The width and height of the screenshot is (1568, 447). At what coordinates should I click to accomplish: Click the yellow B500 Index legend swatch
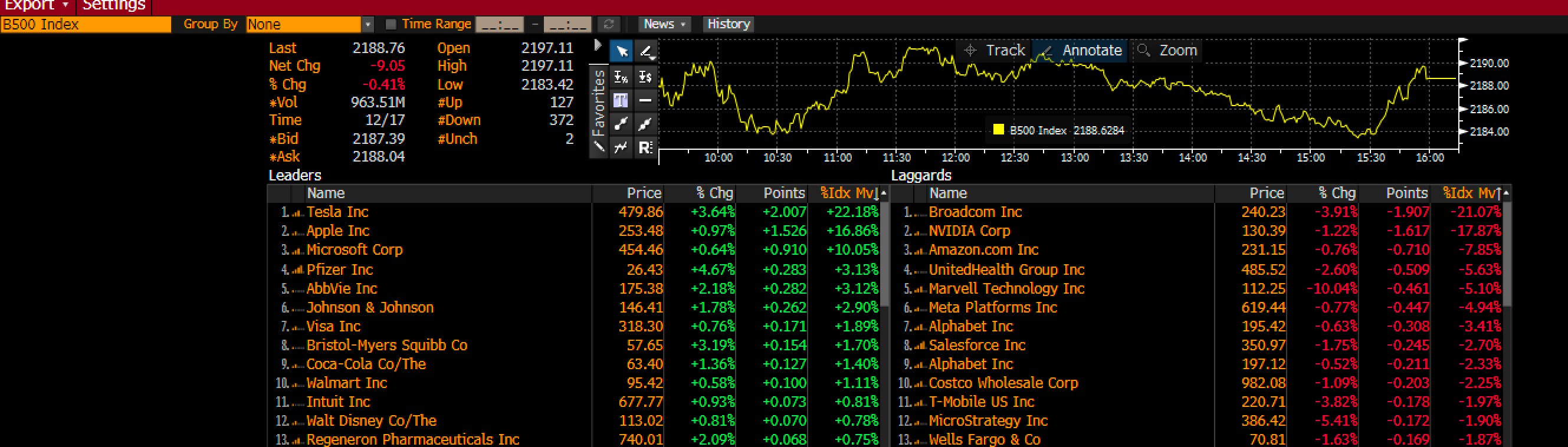pyautogui.click(x=998, y=130)
